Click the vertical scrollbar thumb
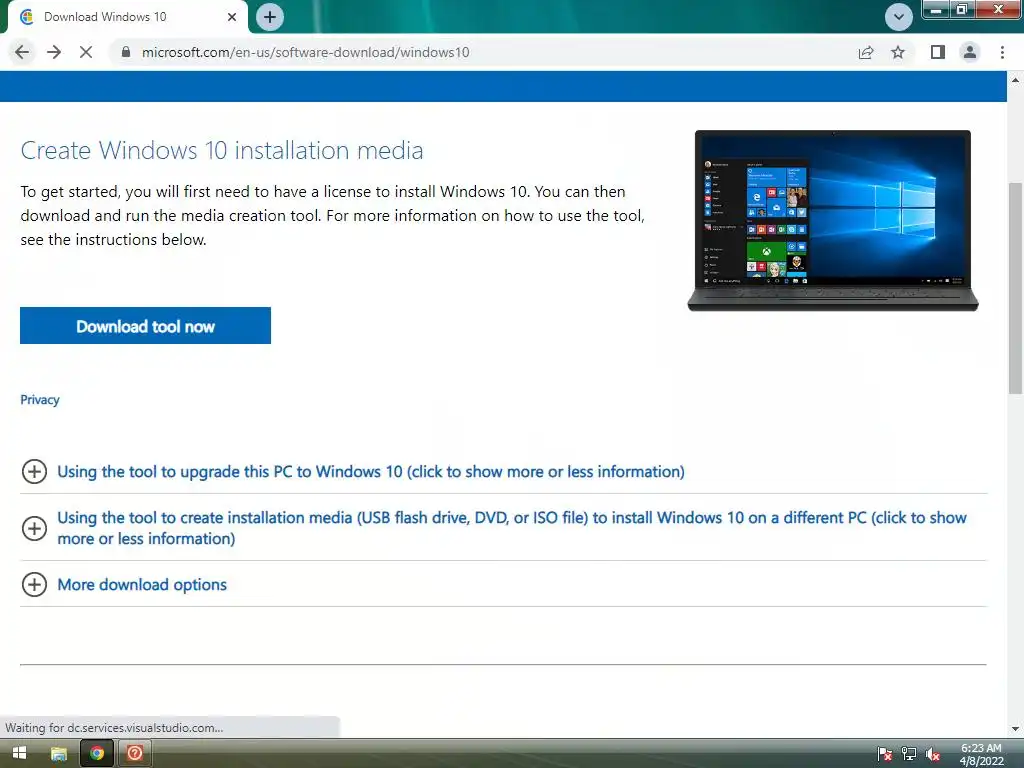The height and width of the screenshot is (768, 1024). tap(1015, 287)
